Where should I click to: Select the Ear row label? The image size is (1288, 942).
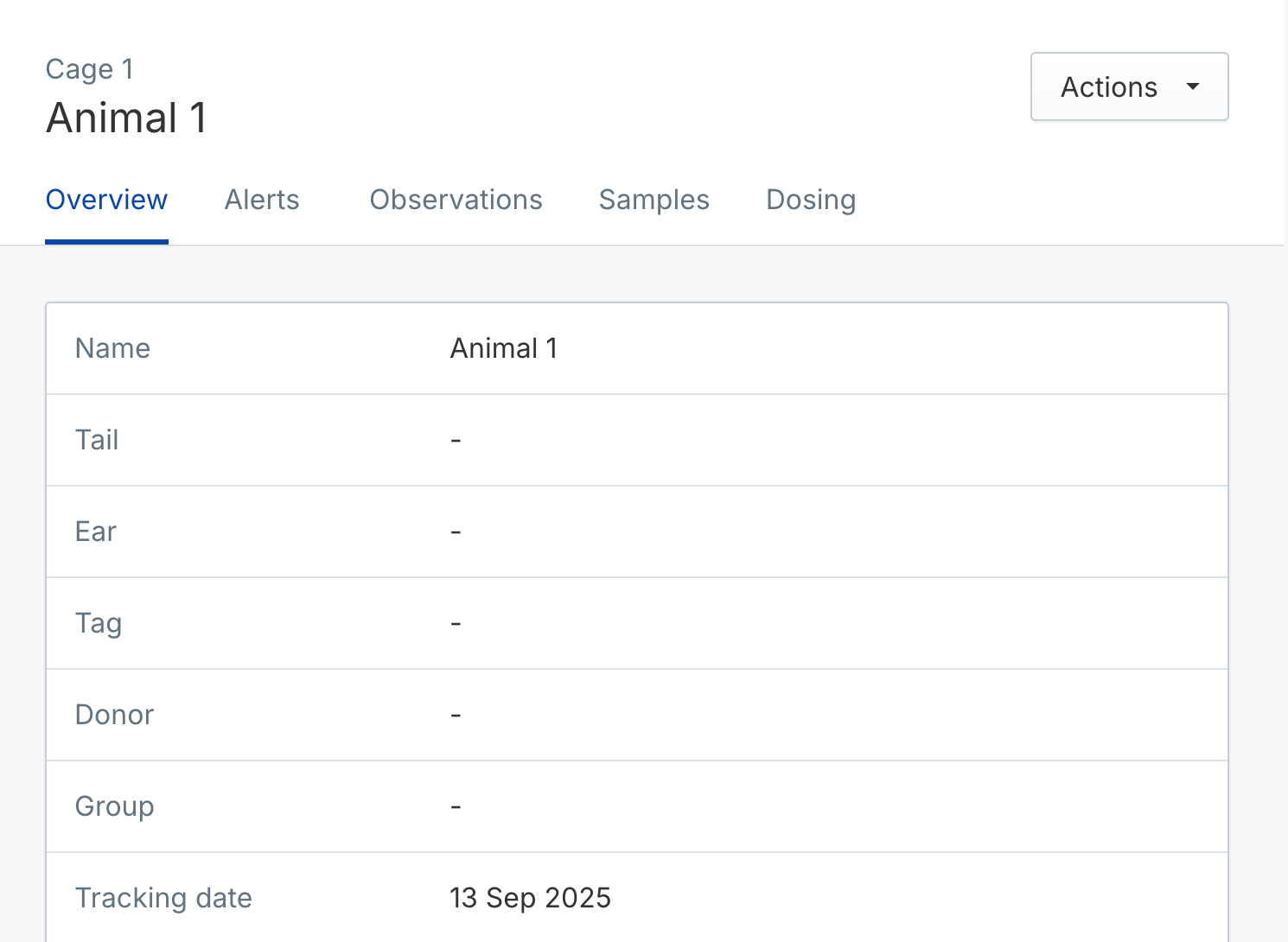tap(96, 531)
